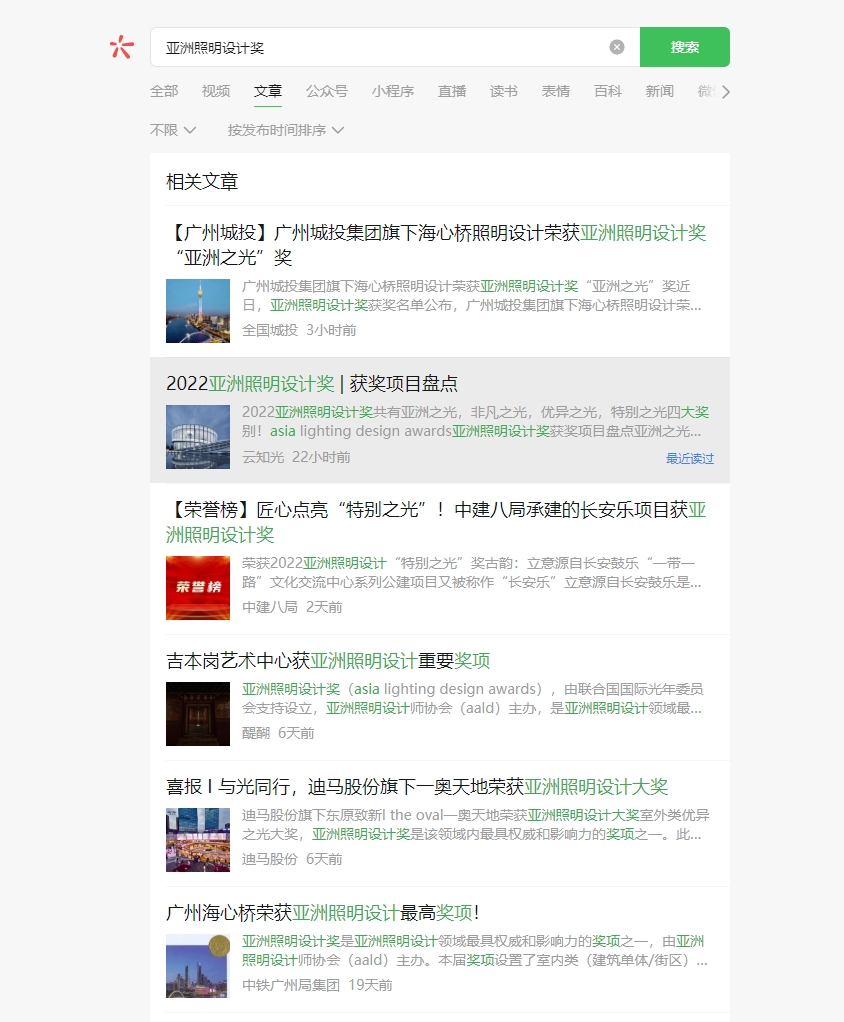Open the 广州城投 海心桥照明设计 article title

point(436,245)
